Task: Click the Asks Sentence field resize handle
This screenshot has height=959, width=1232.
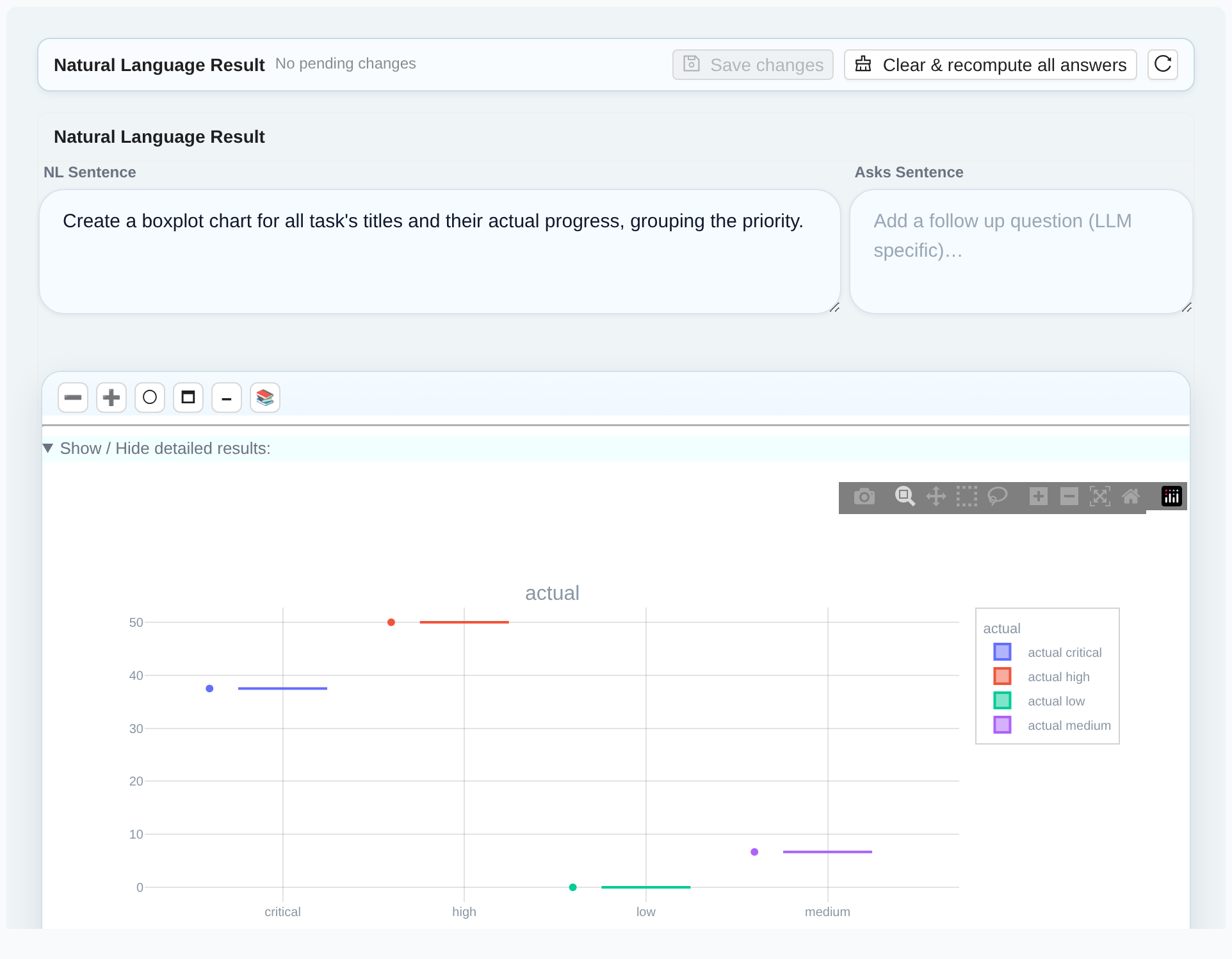Action: [x=1187, y=308]
